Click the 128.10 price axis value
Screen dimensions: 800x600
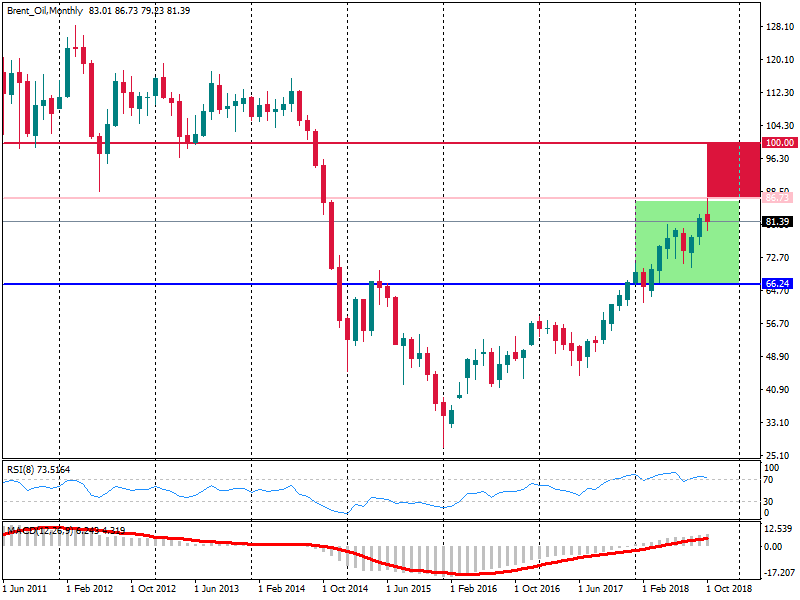(778, 27)
